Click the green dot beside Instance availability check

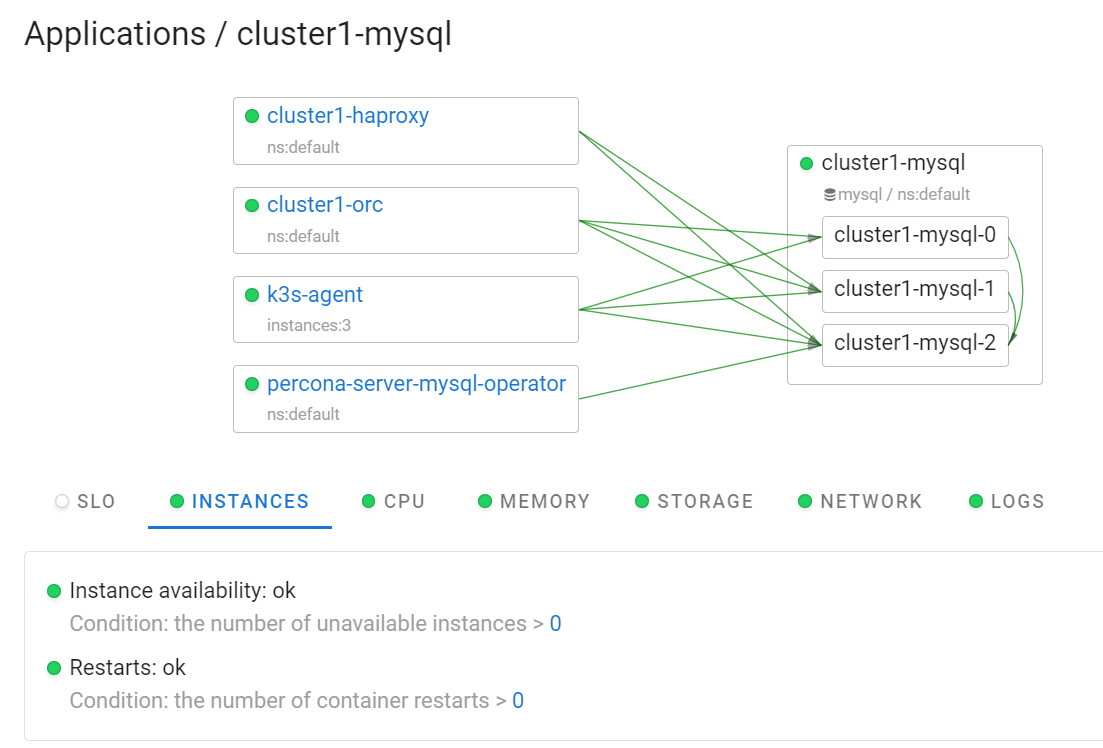pyautogui.click(x=53, y=590)
